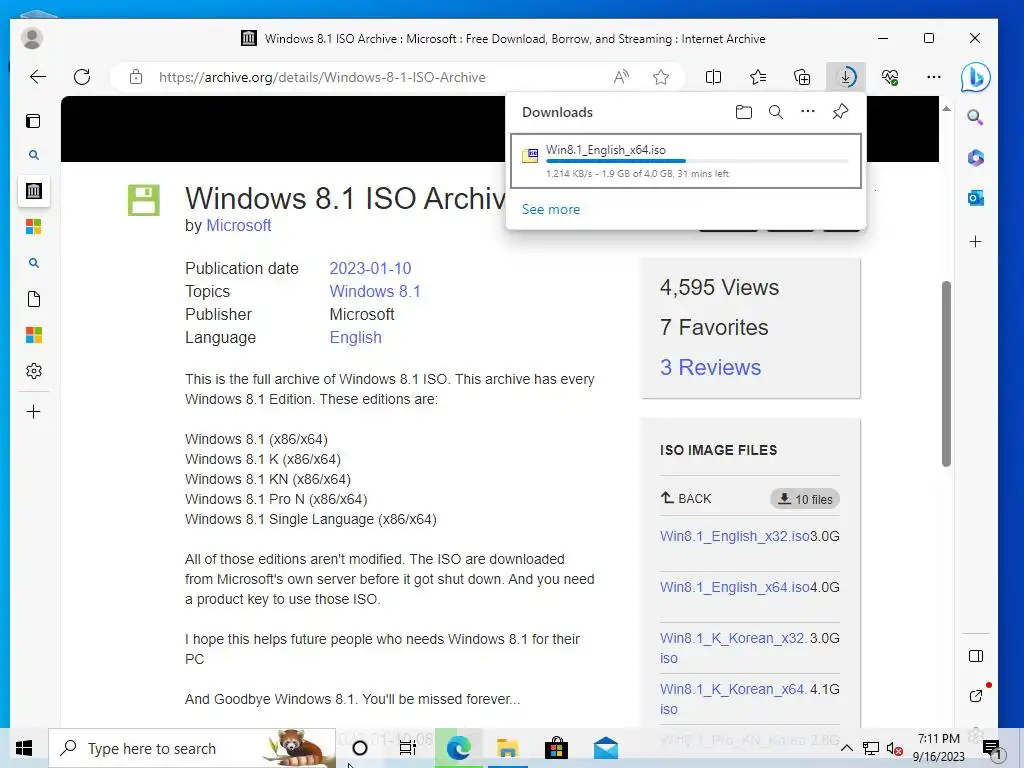Toggle the Downloads toolbar button
1024x768 pixels.
pos(846,77)
